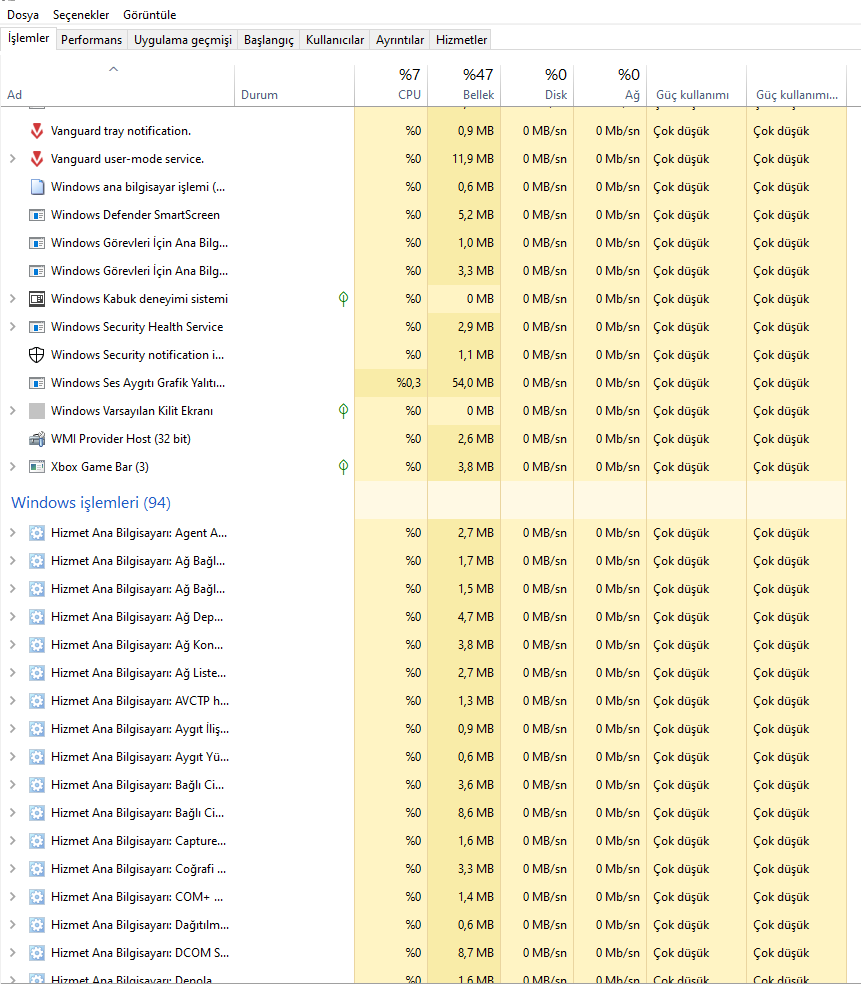Sort by the CPU column header
Image resolution: width=861 pixels, height=984 pixels.
pos(391,85)
